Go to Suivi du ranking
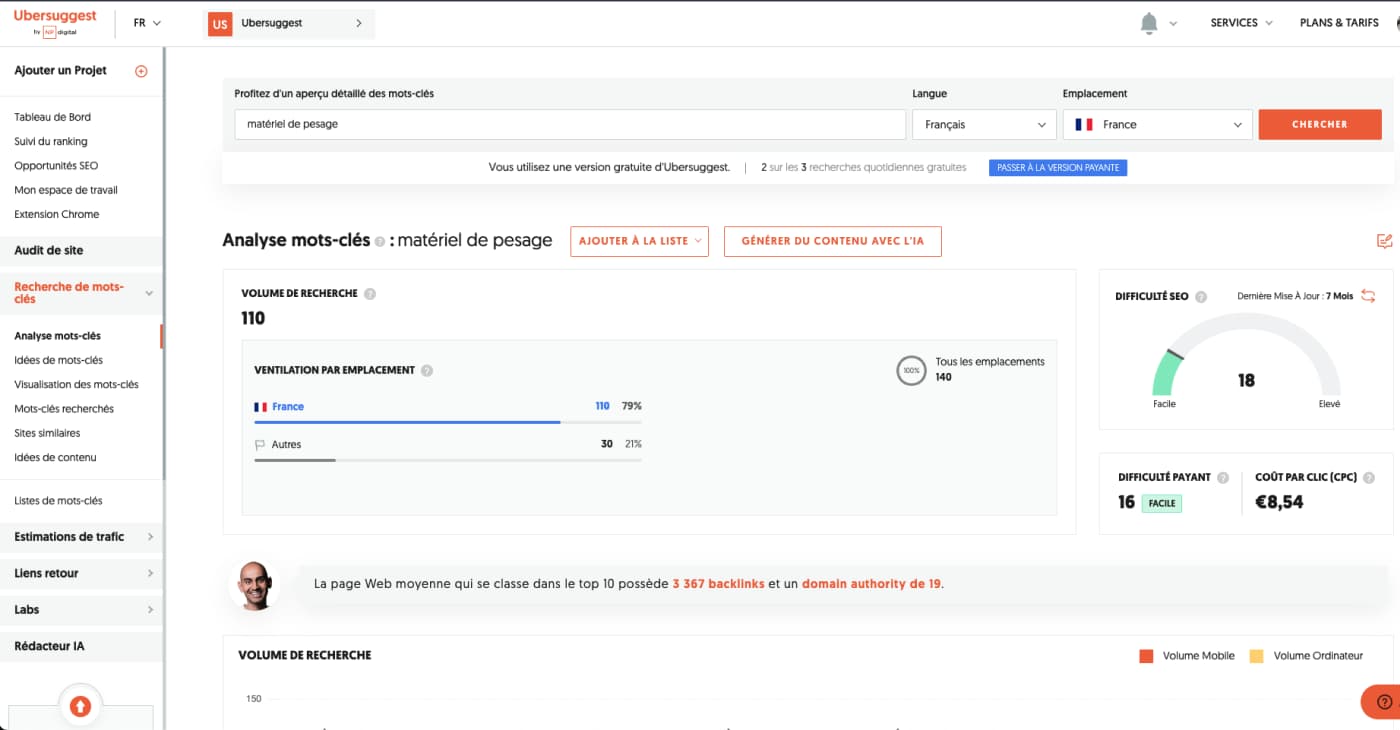 point(51,141)
